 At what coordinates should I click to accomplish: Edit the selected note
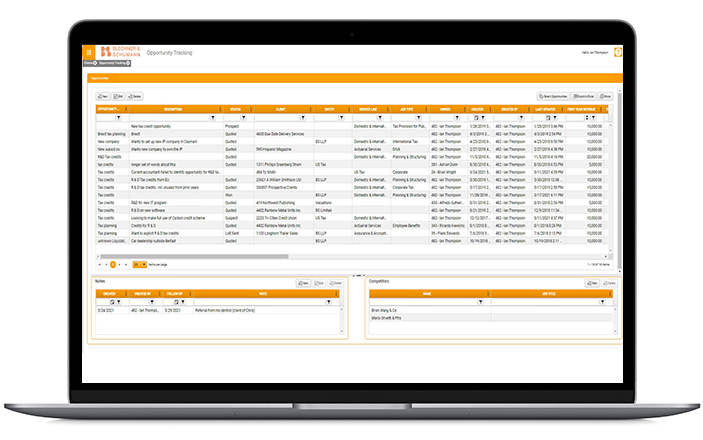[319, 283]
